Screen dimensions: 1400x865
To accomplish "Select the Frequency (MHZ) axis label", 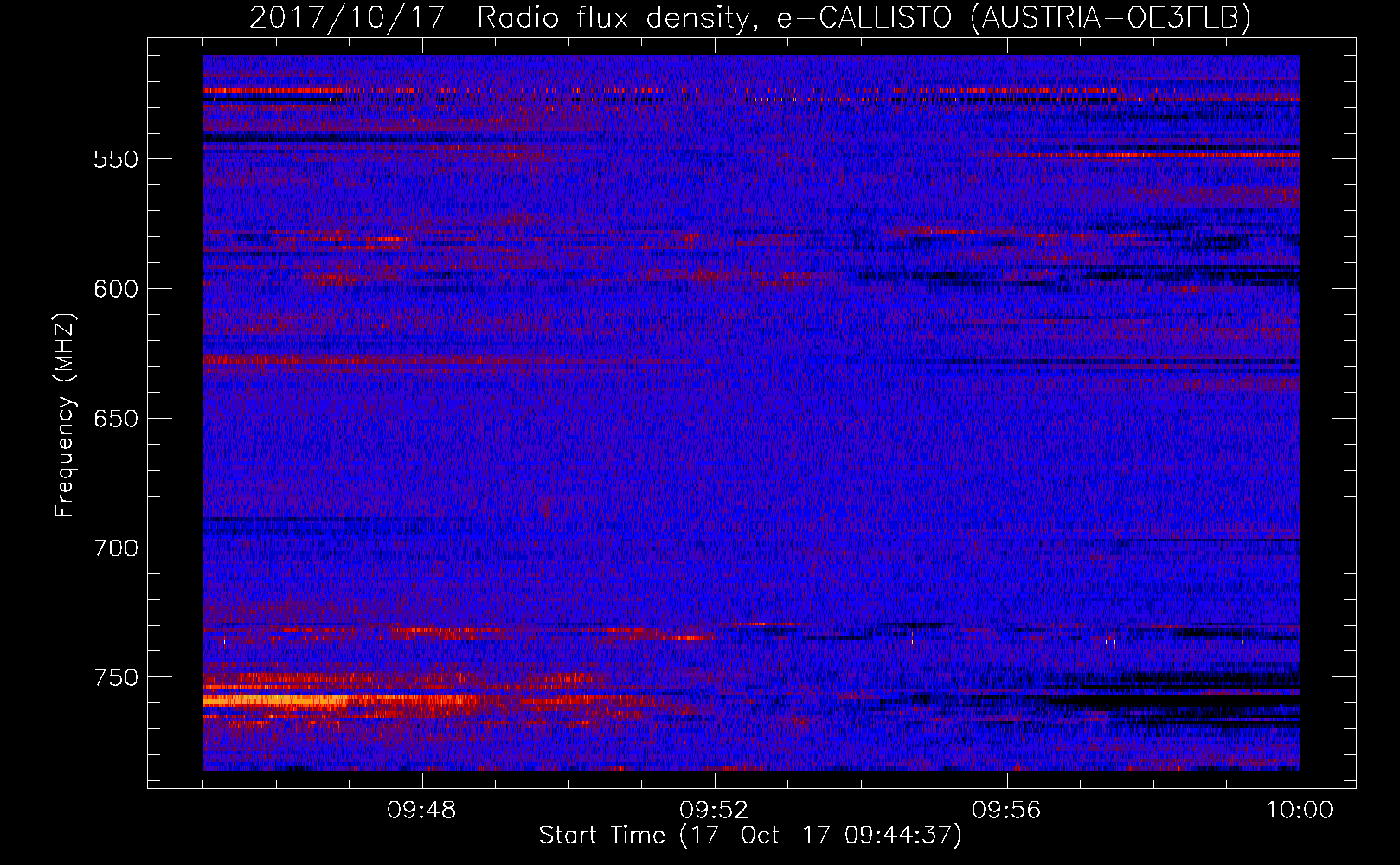I will pos(65,414).
